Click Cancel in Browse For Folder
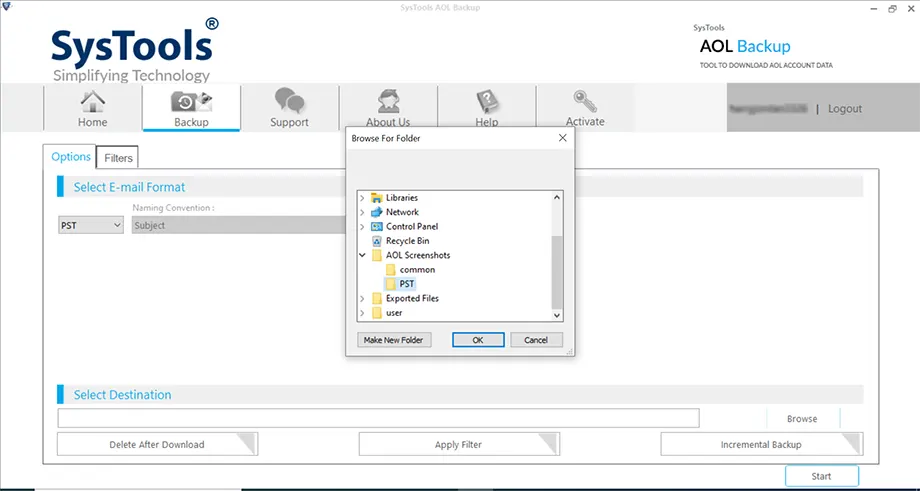This screenshot has width=920, height=491. click(536, 340)
